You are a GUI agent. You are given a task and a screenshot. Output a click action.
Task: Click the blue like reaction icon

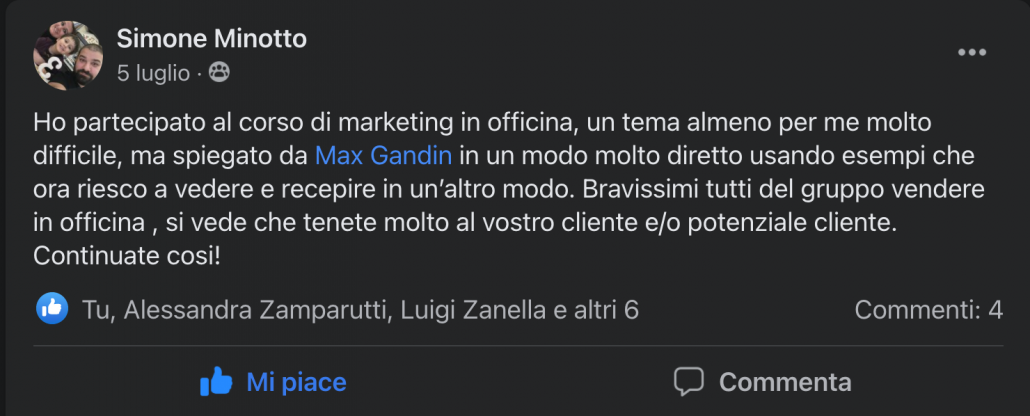pyautogui.click(x=52, y=309)
